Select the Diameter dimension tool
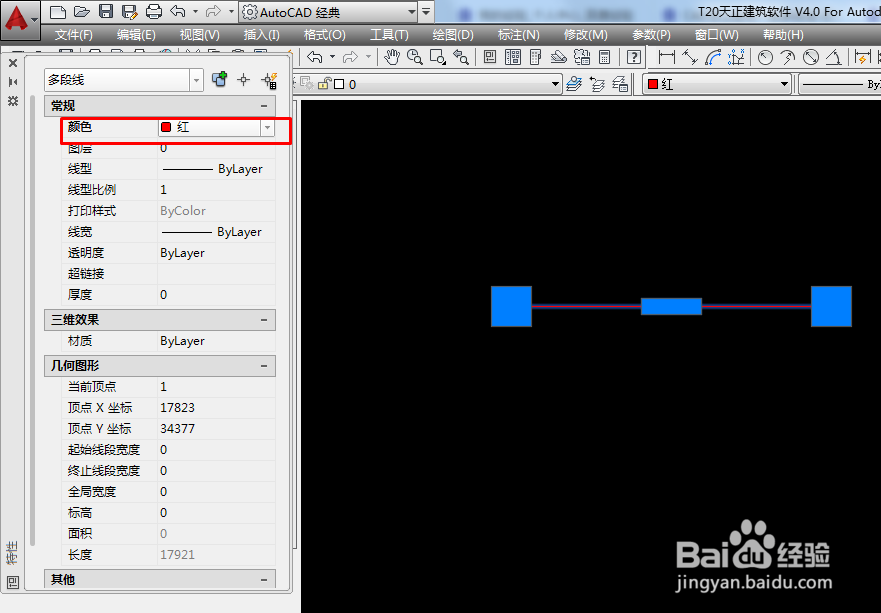 [811, 57]
